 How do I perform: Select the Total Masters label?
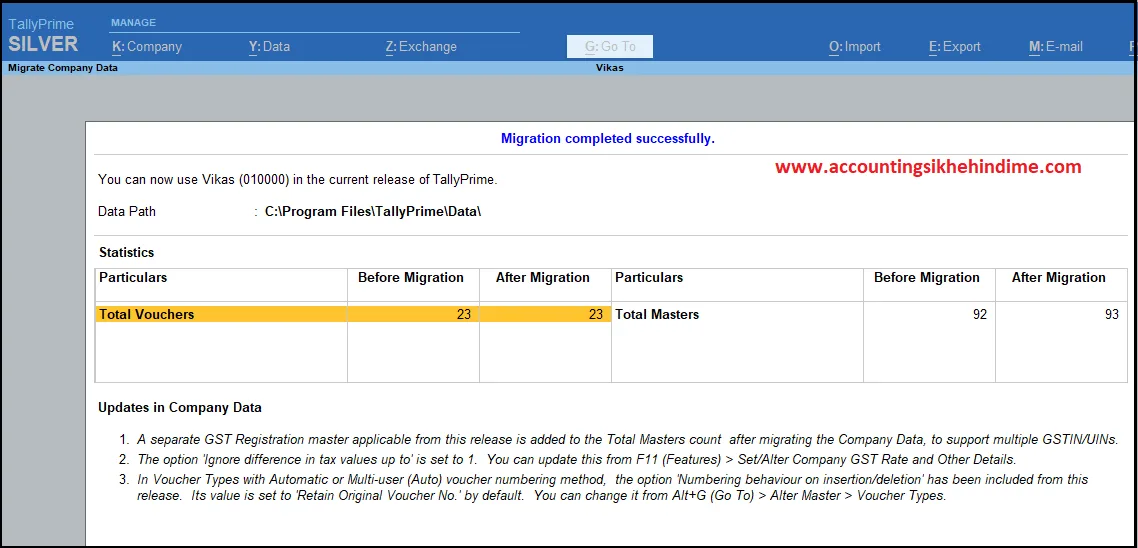(657, 314)
